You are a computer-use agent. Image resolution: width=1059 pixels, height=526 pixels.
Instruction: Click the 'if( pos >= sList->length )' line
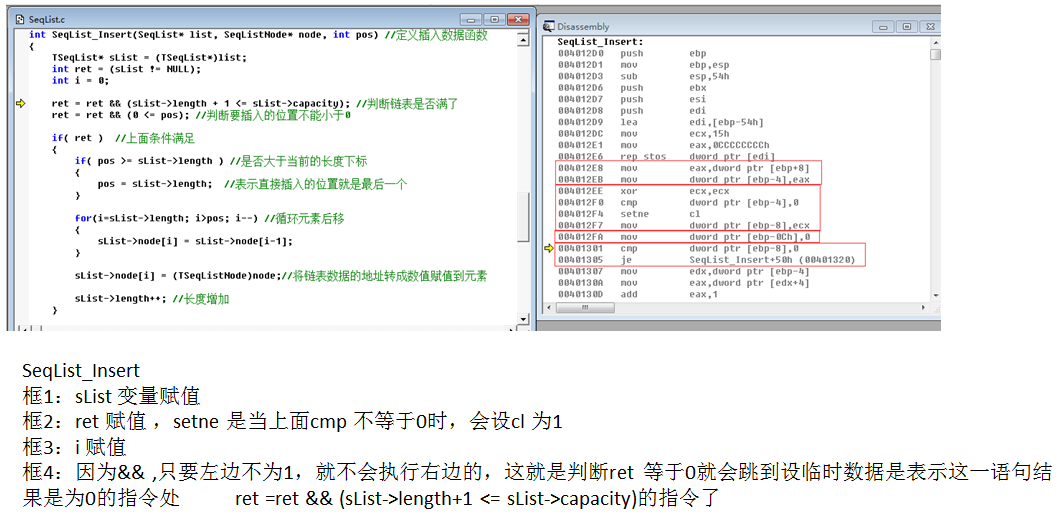point(221,161)
